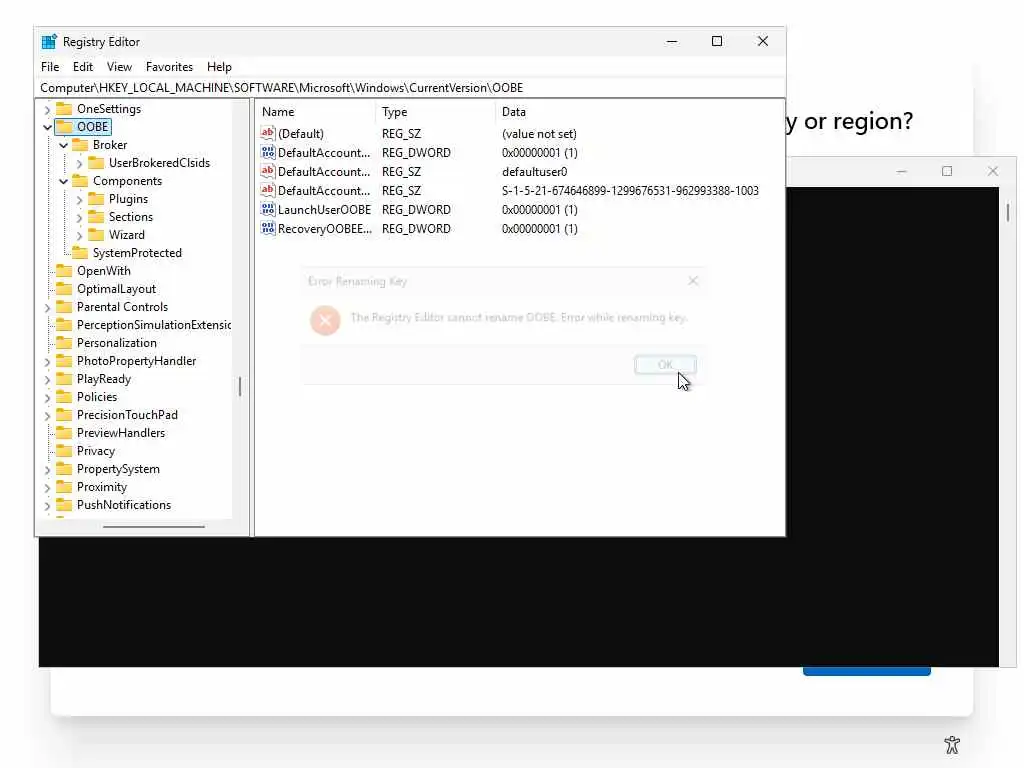Select the Broker folder icon
The image size is (1024, 768).
click(80, 144)
